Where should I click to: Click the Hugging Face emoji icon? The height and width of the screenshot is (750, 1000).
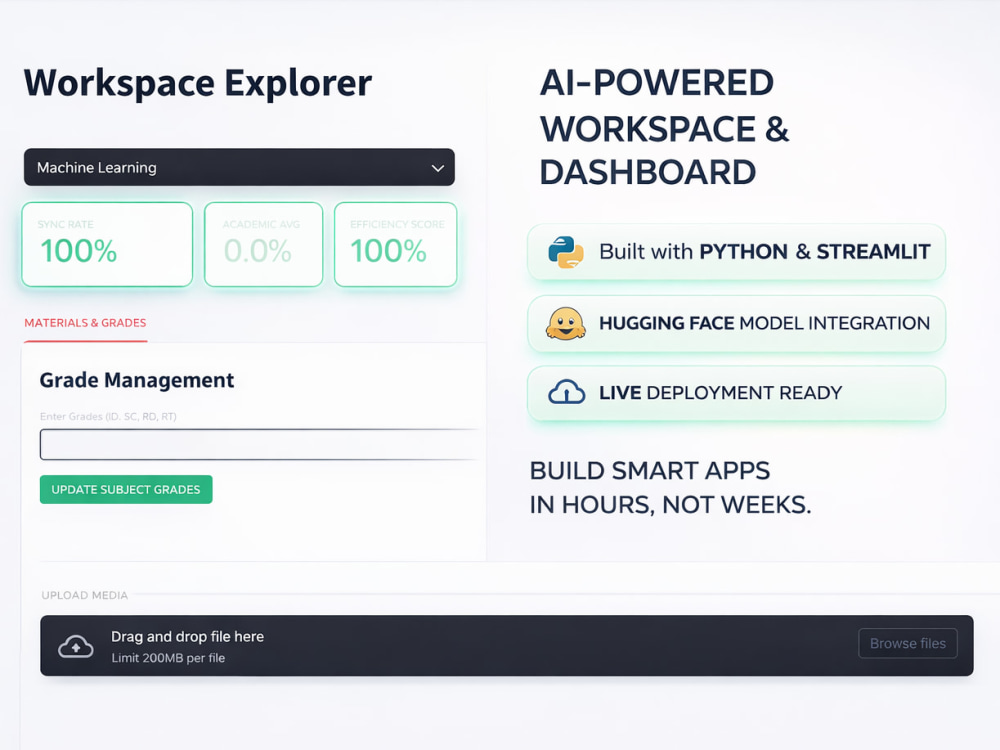566,323
